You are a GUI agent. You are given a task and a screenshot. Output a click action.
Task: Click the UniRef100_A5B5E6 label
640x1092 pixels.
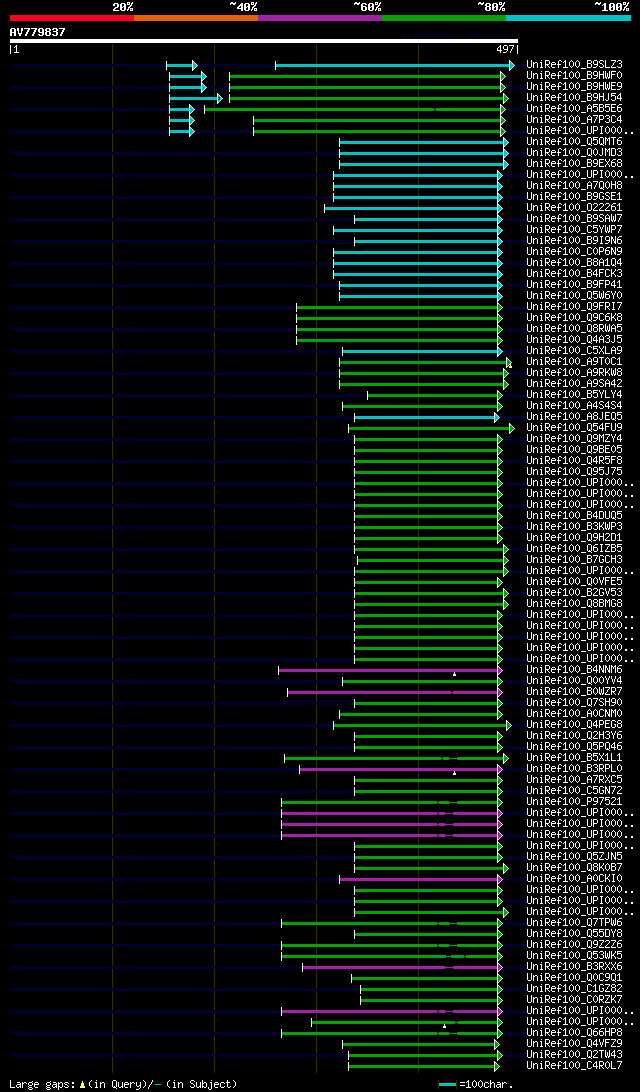click(574, 109)
